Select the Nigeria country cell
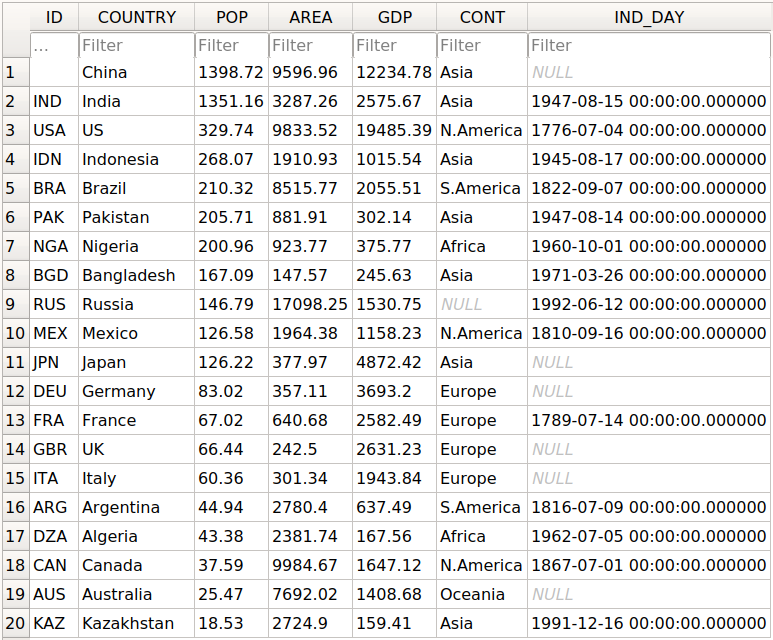Screen dimensions: 773x640 coord(137,247)
